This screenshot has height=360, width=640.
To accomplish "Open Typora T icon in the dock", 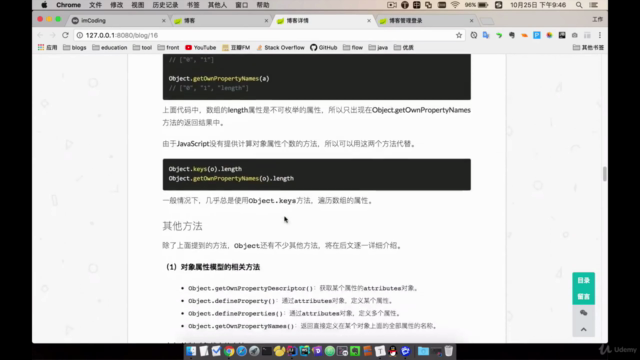I will (x=380, y=351).
